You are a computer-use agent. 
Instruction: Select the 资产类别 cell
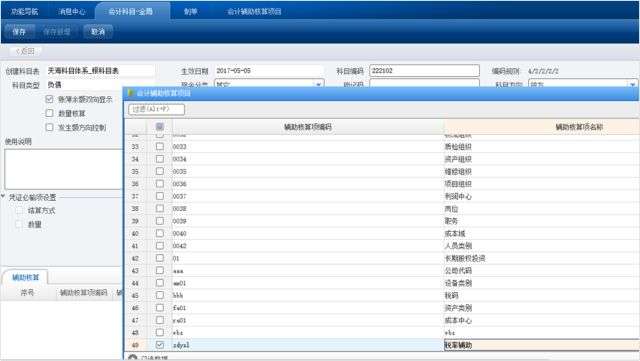tap(541, 308)
